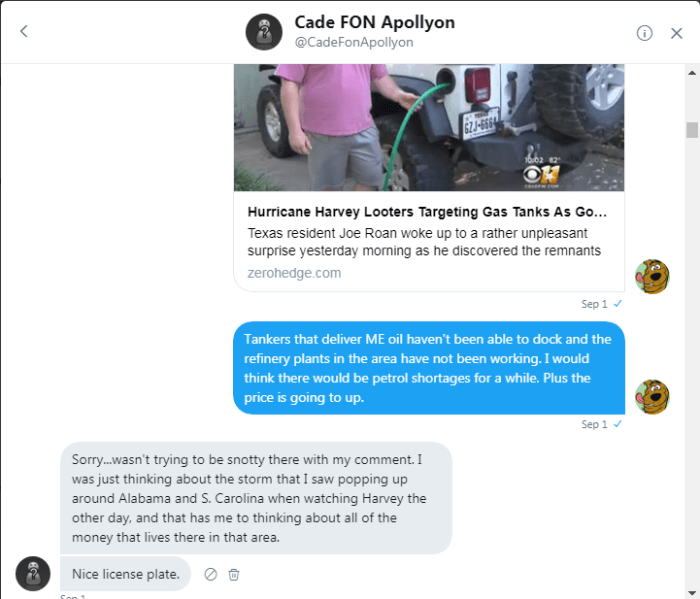This screenshot has width=700, height=599.
Task: Click dog avatar next to link card
Action: coord(652,276)
